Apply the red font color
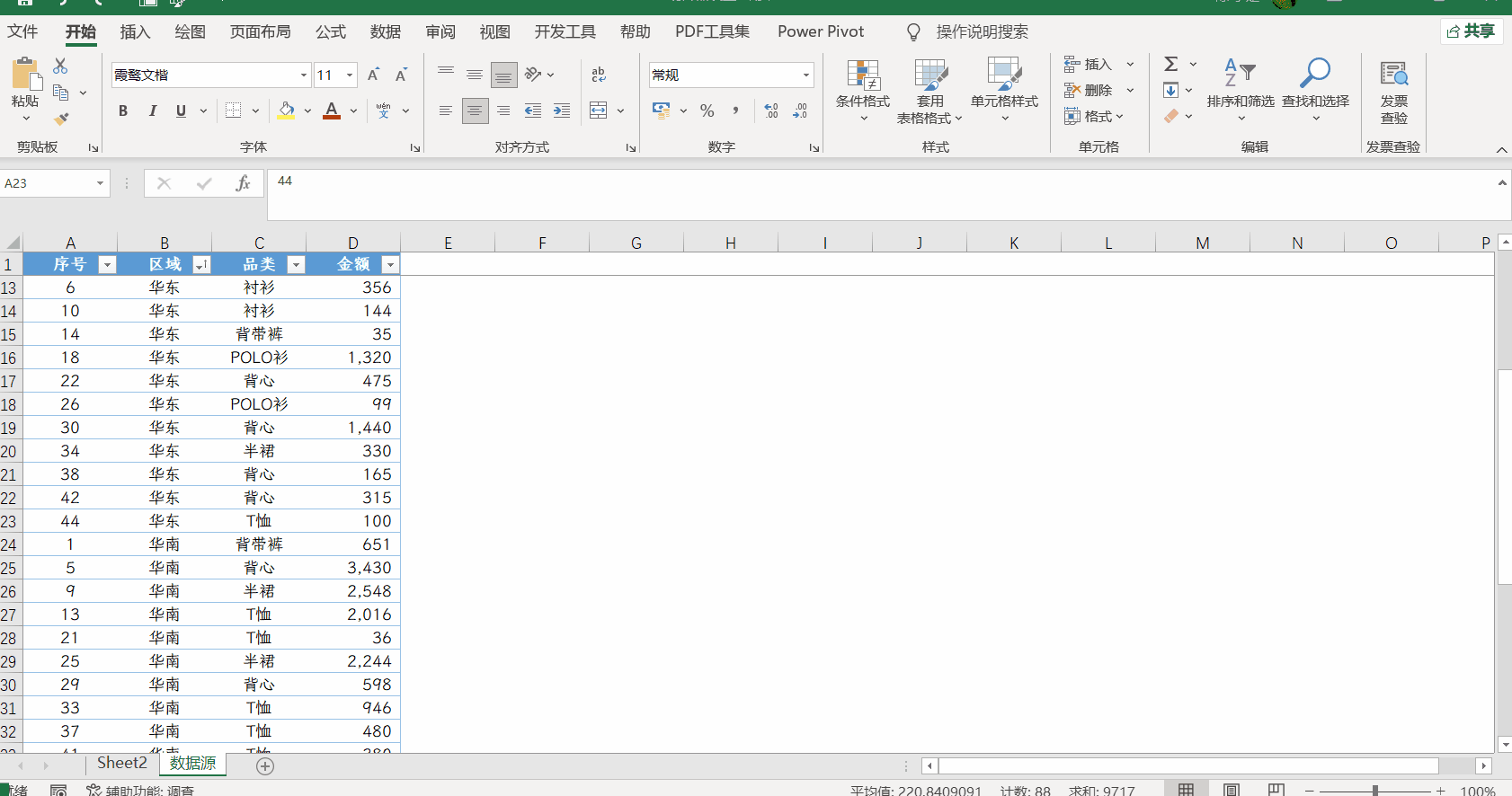1512x796 pixels. (x=332, y=111)
